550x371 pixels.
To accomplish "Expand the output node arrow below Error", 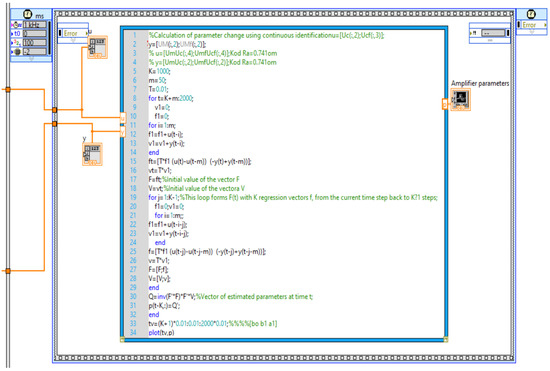I will [x=531, y=32].
